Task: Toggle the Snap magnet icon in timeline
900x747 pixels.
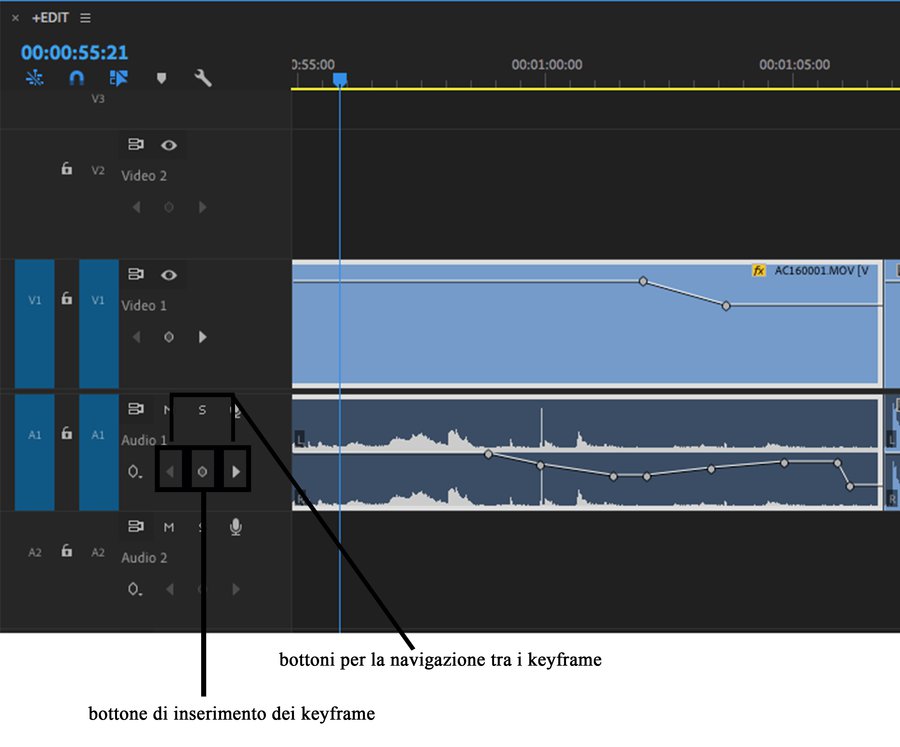Action: pyautogui.click(x=76, y=78)
